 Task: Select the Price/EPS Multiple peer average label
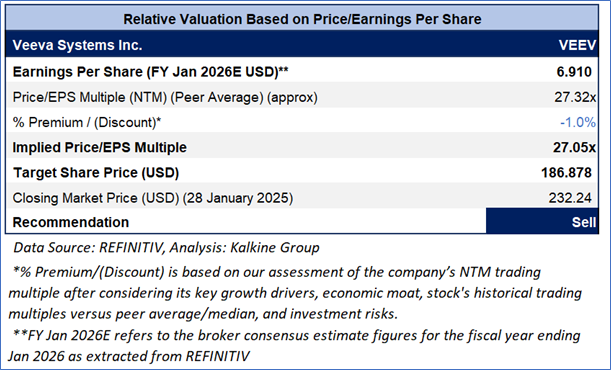[165, 97]
